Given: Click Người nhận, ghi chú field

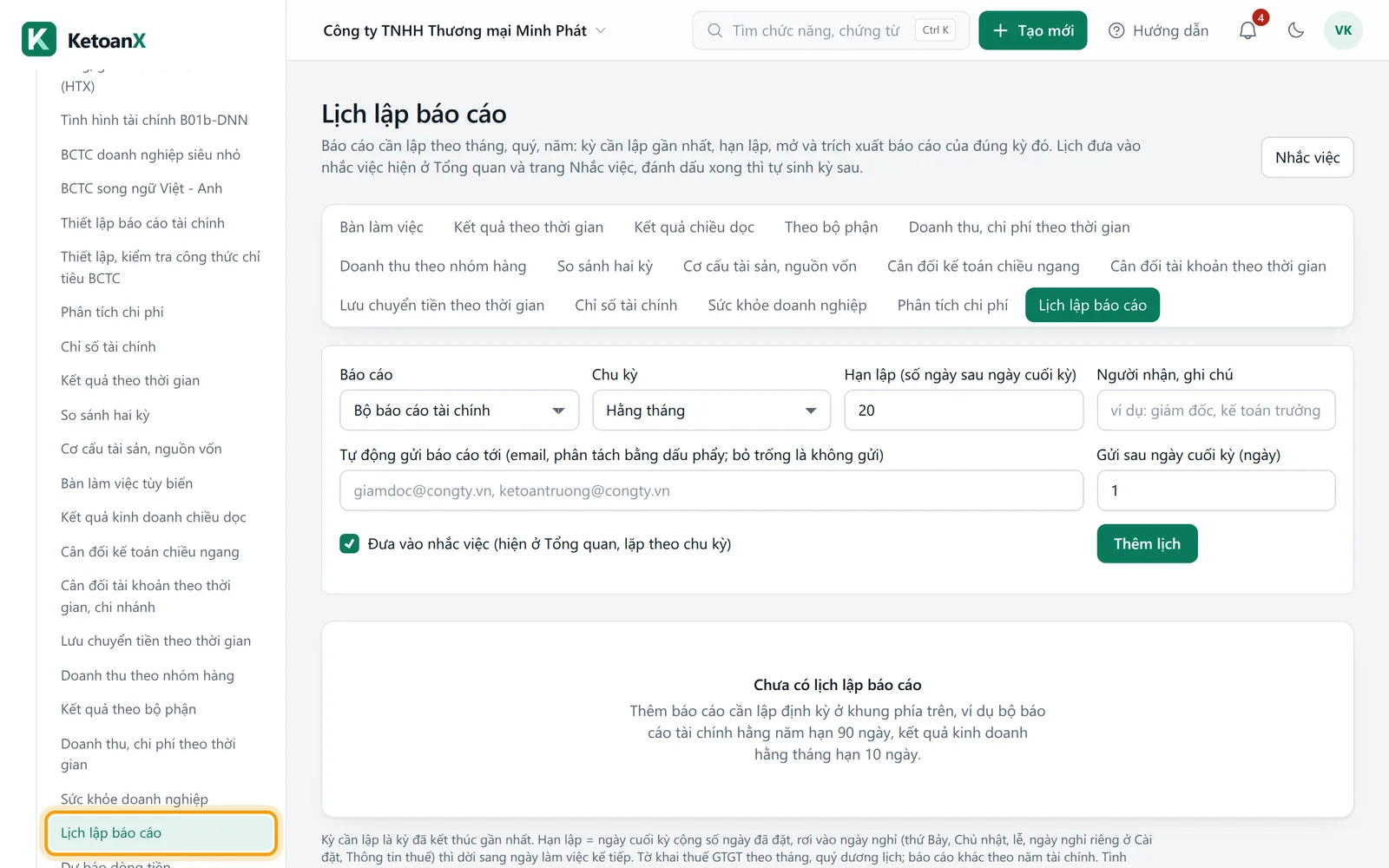Looking at the screenshot, I should click(1215, 411).
